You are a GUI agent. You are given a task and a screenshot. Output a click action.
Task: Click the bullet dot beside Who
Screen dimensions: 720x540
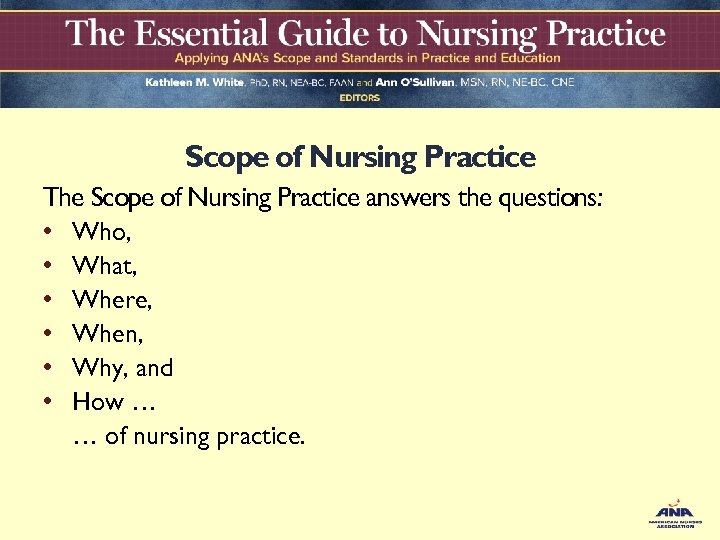pos(48,232)
